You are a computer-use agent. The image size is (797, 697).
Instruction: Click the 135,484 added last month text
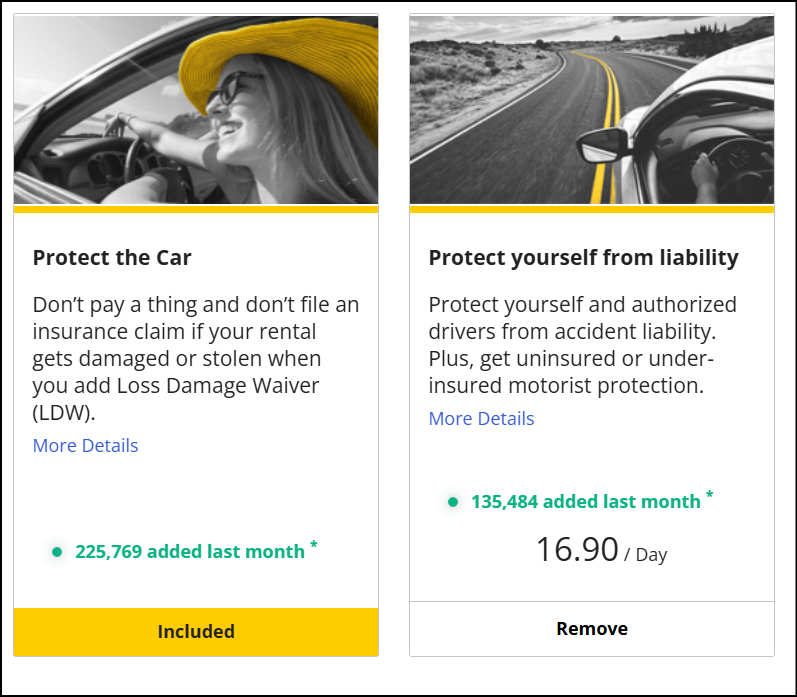coord(586,502)
